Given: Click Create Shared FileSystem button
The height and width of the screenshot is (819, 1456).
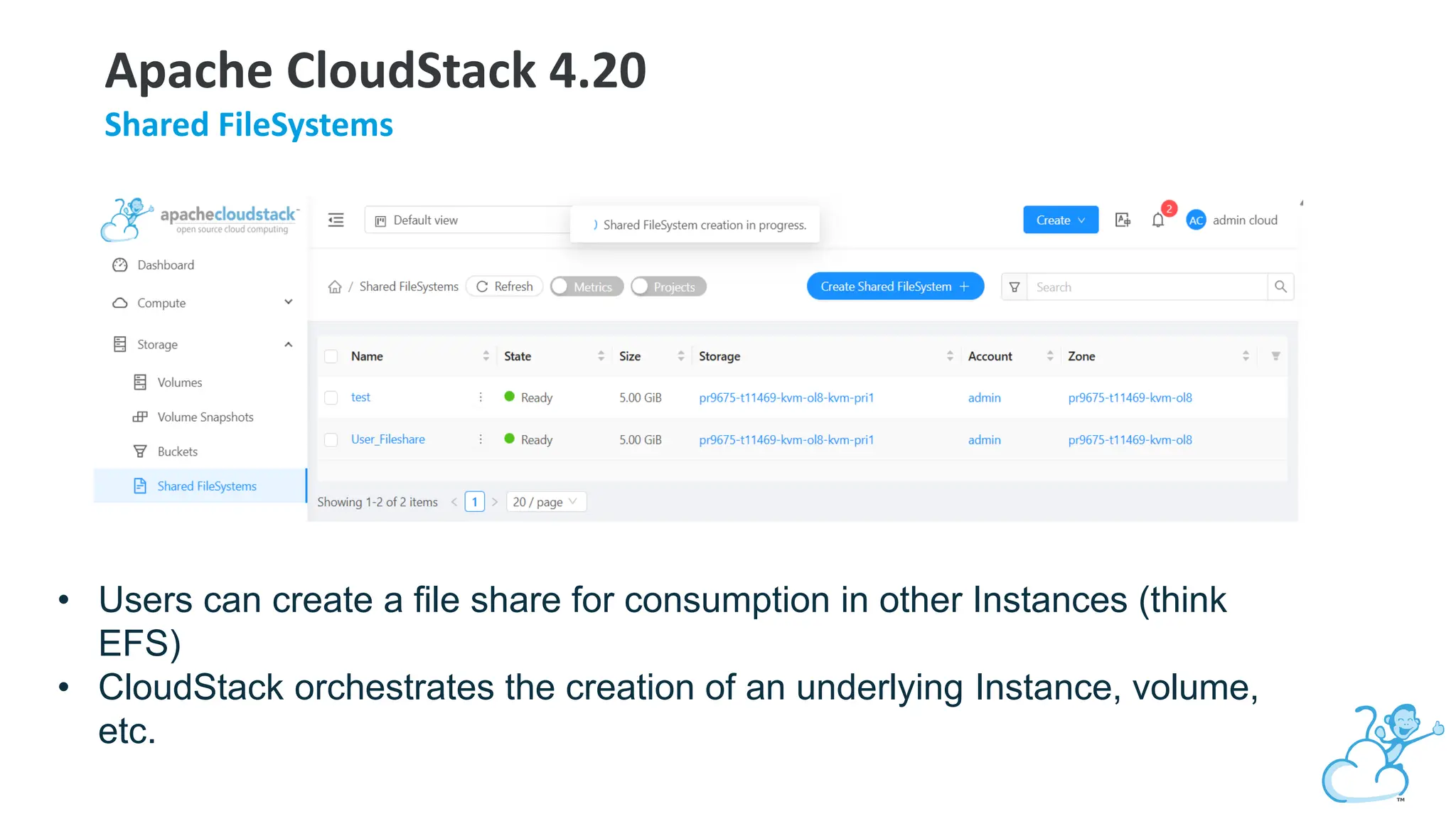Looking at the screenshot, I should click(x=895, y=287).
